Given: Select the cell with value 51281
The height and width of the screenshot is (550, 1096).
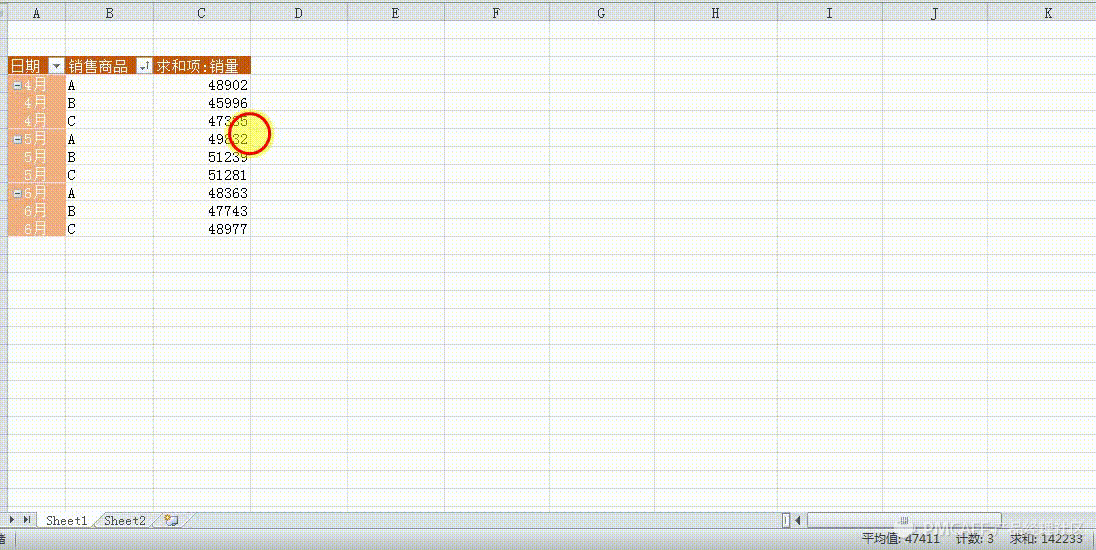Looking at the screenshot, I should click(x=201, y=175).
